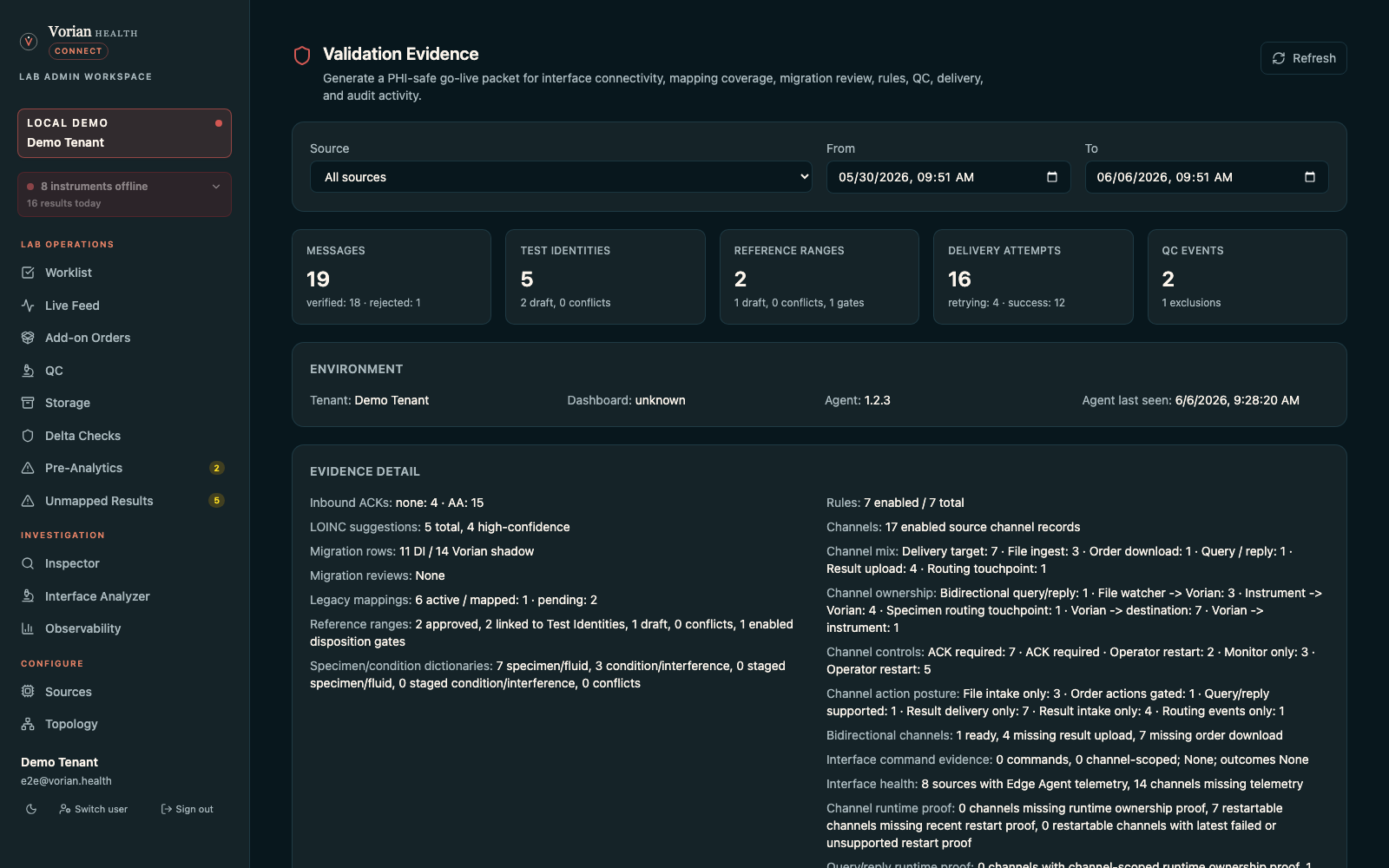The image size is (1389, 868).
Task: Select the Reference Ranges stat card
Action: point(820,277)
